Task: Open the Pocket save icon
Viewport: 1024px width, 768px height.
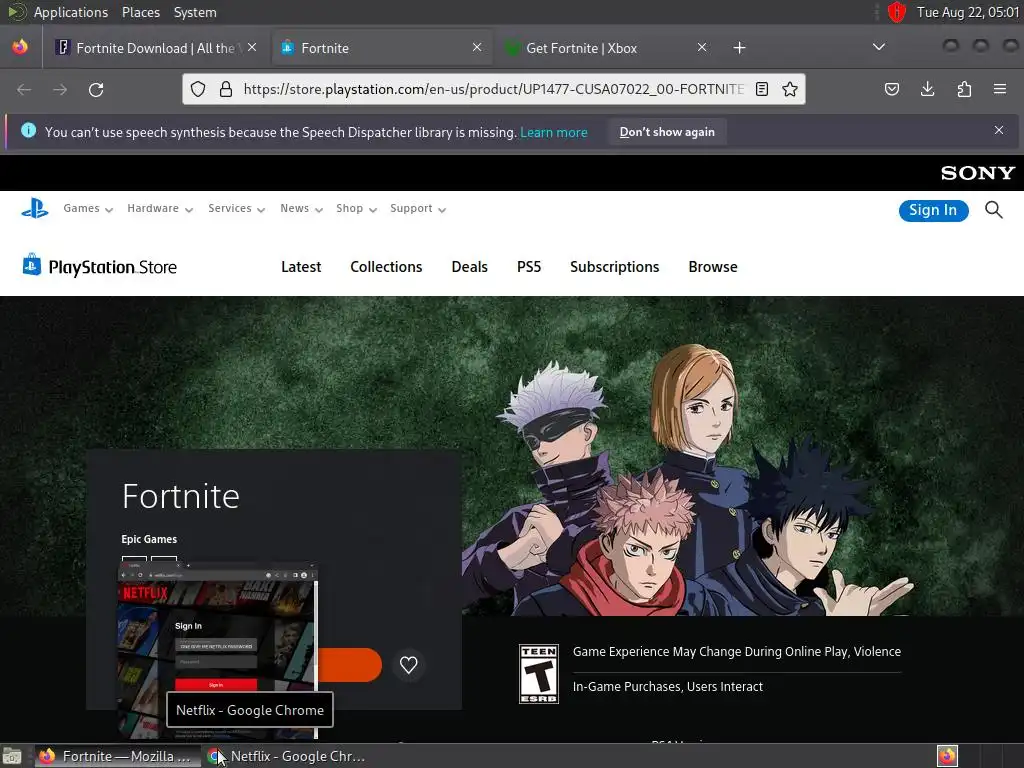Action: point(891,89)
